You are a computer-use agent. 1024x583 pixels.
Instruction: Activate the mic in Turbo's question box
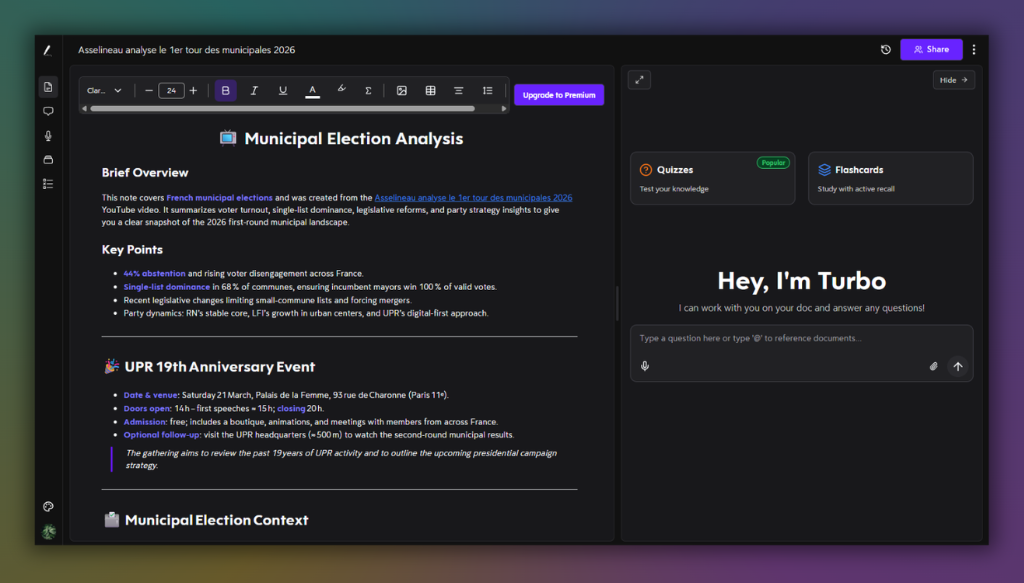pyautogui.click(x=645, y=365)
